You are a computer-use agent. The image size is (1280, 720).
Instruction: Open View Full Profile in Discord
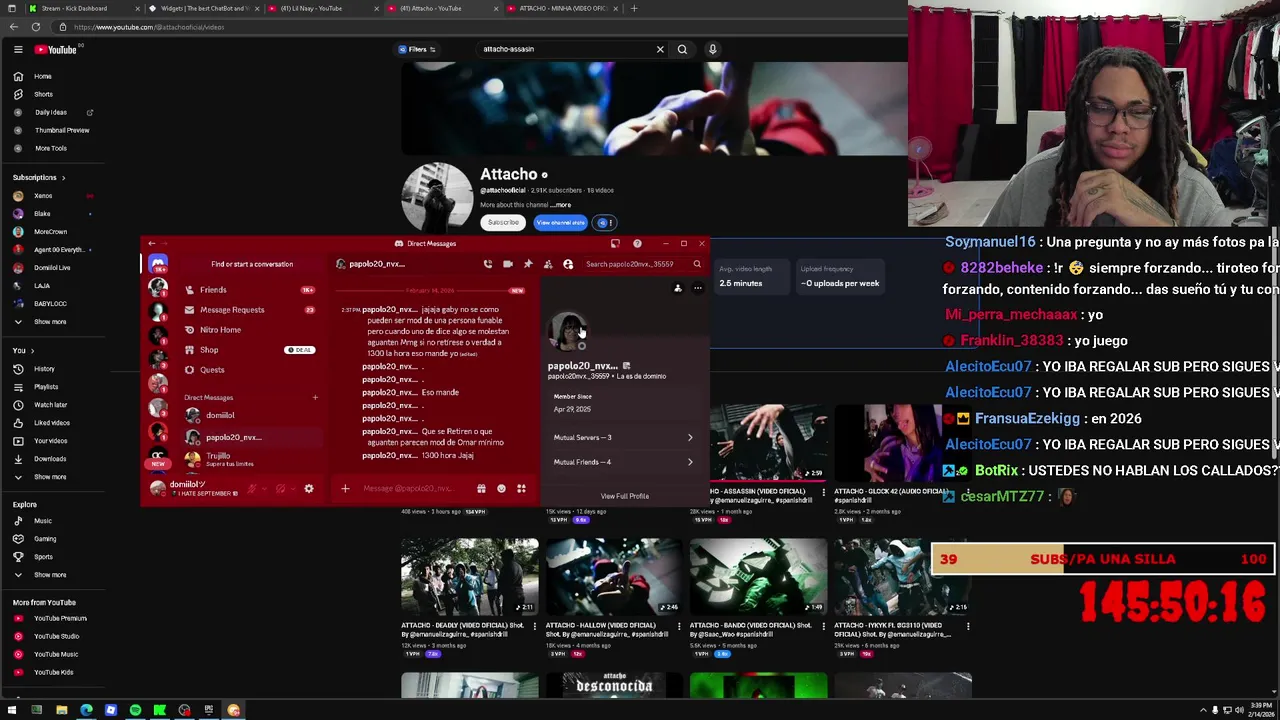[x=624, y=496]
